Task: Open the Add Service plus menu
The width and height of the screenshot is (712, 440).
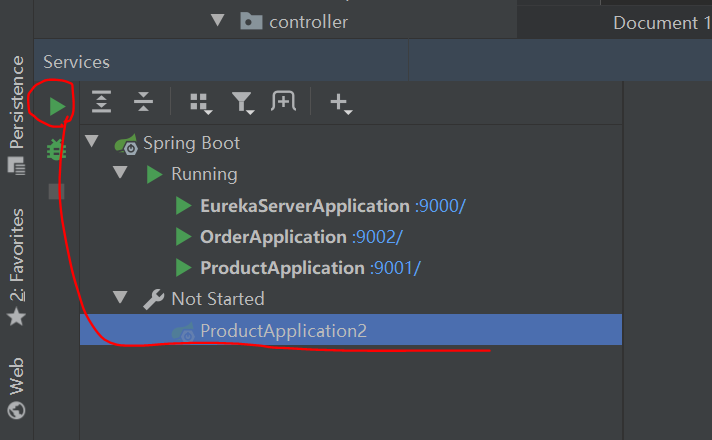Action: [340, 103]
